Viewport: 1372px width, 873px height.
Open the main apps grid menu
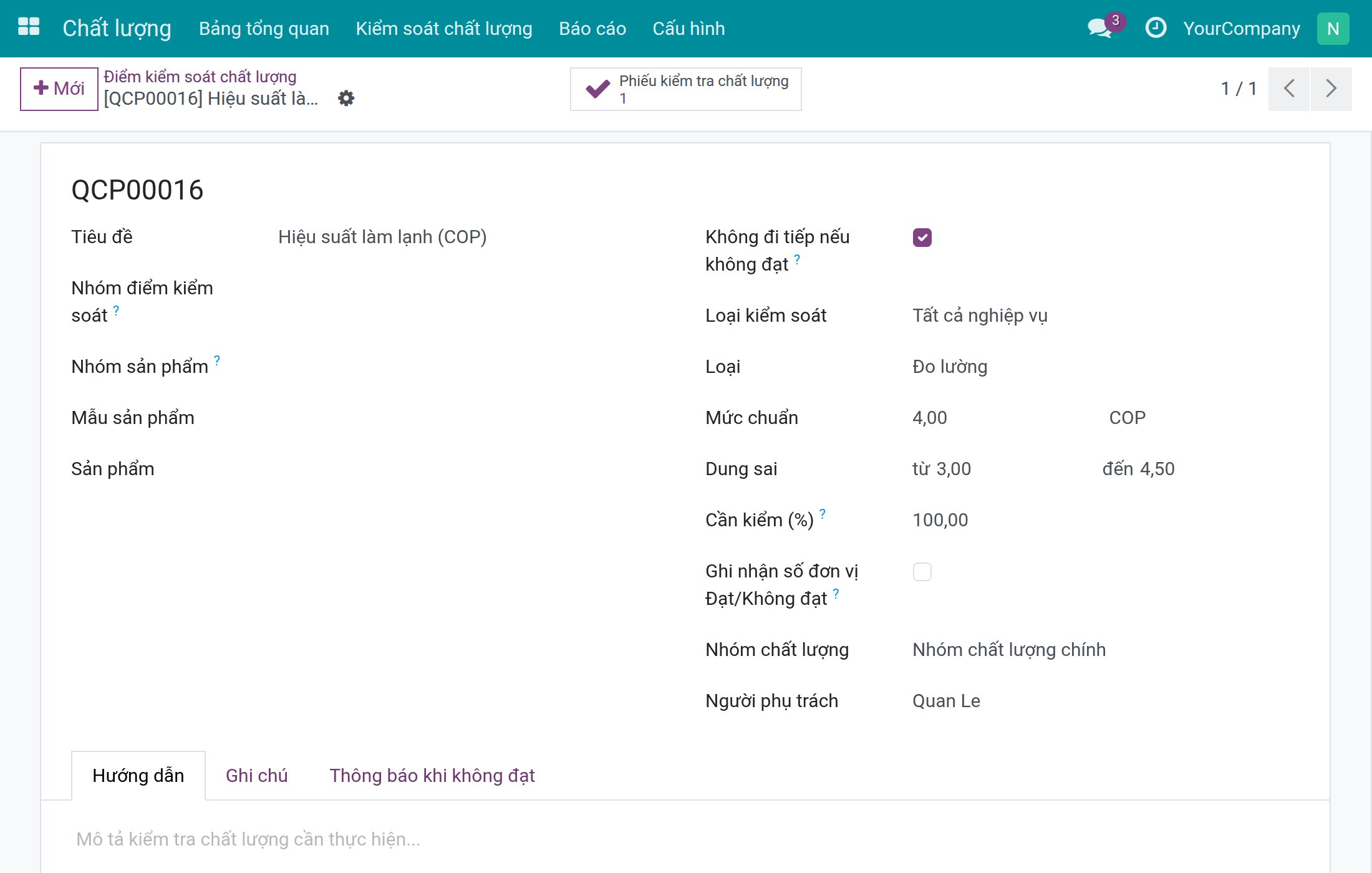[x=29, y=27]
